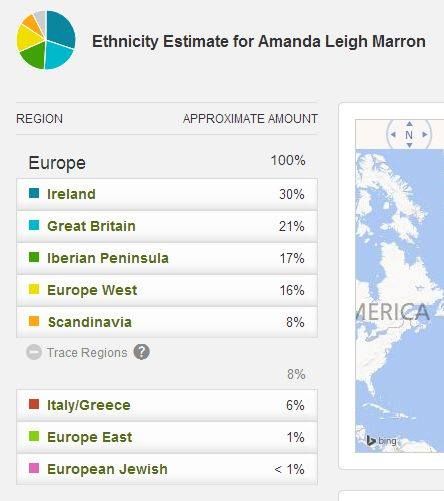Image resolution: width=444 pixels, height=501 pixels.
Task: Click the map over North America
Action: [400, 301]
